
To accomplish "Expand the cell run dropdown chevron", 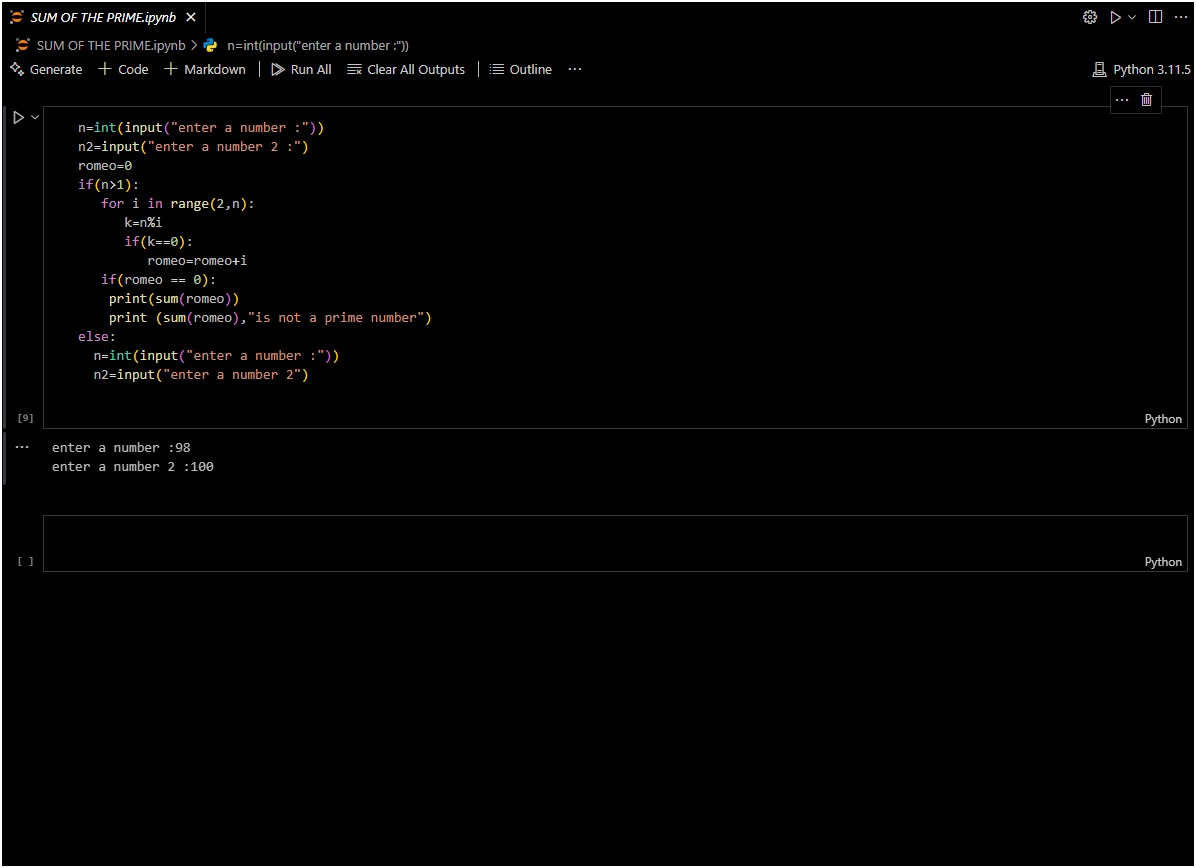I will point(35,117).
